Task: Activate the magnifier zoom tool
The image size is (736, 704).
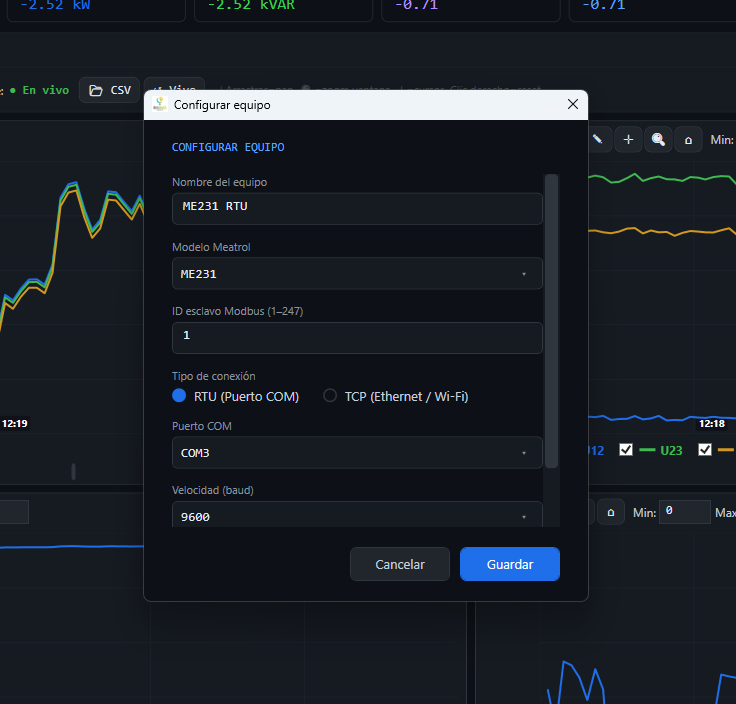Action: [658, 139]
